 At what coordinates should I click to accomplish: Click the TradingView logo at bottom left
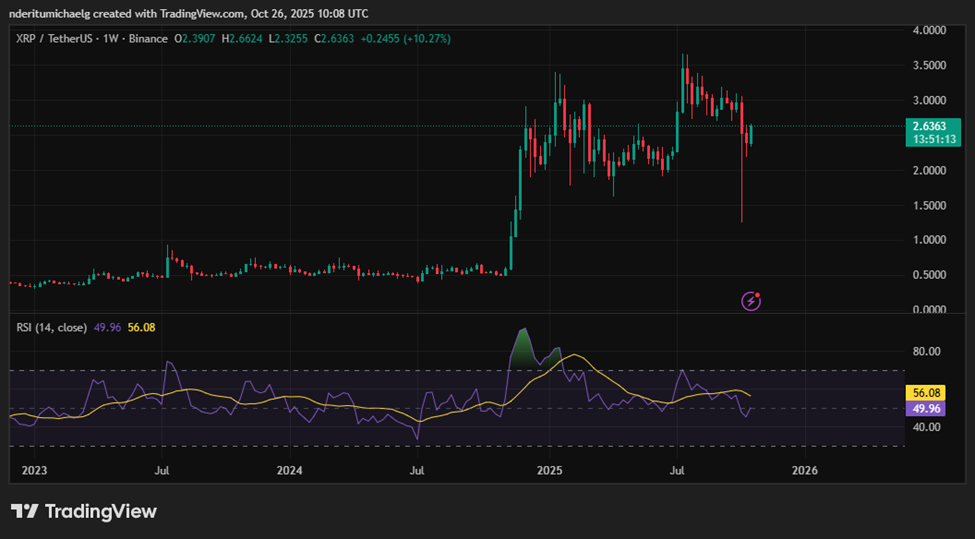84,511
